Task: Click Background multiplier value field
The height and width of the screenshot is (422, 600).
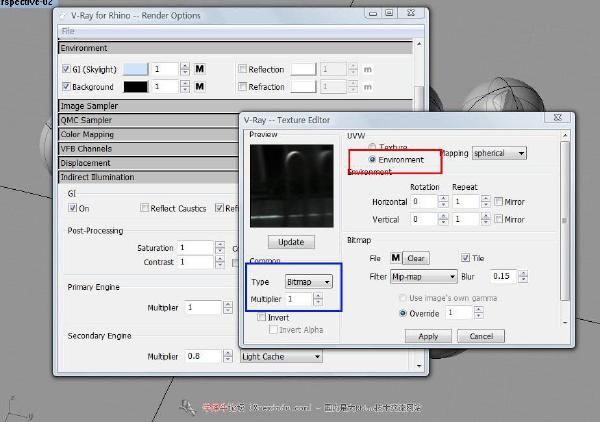Action: [165, 86]
